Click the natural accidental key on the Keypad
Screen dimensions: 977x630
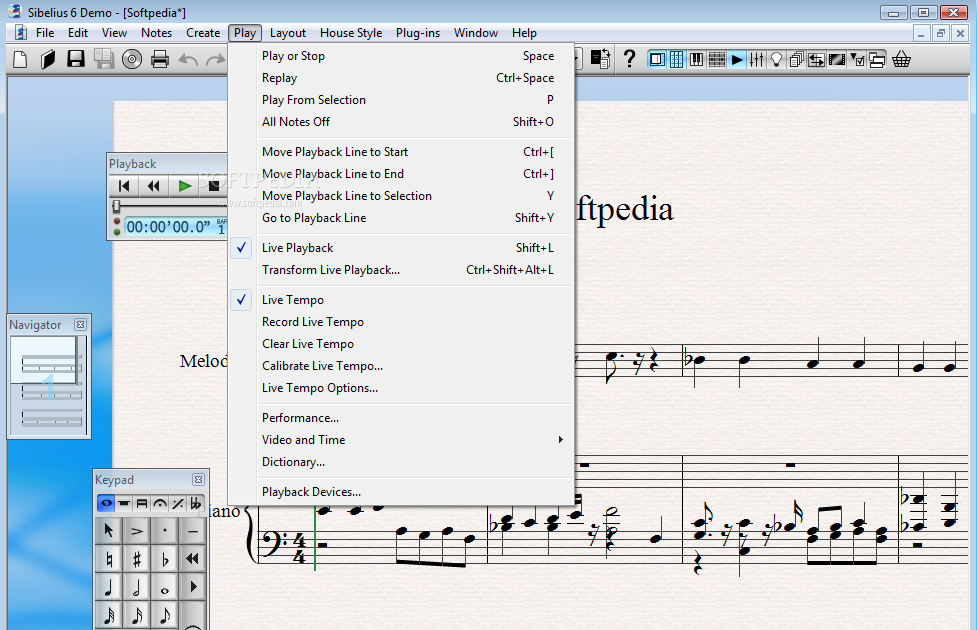point(109,560)
